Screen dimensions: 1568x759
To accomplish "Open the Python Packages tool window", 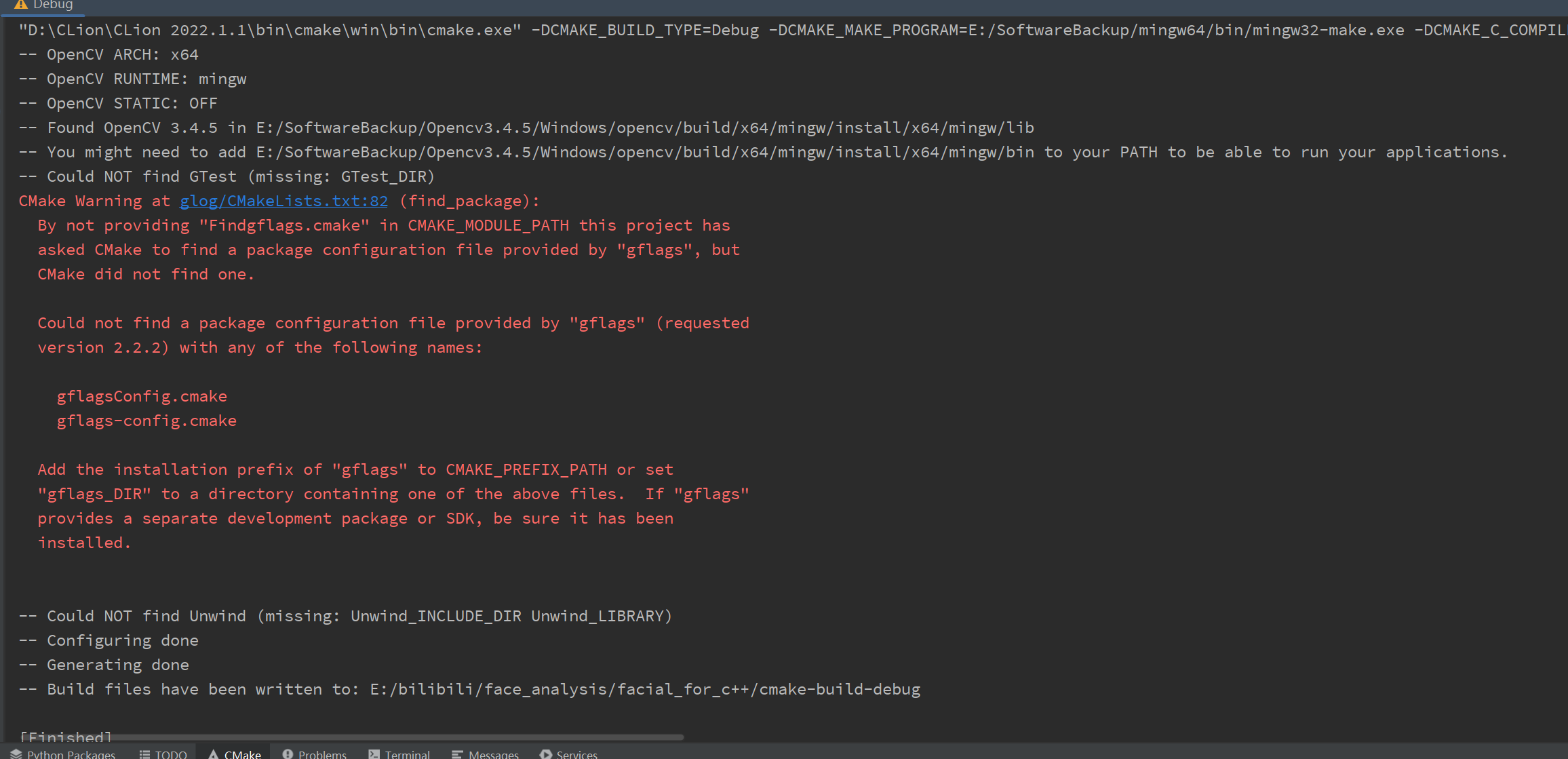I will [71, 754].
